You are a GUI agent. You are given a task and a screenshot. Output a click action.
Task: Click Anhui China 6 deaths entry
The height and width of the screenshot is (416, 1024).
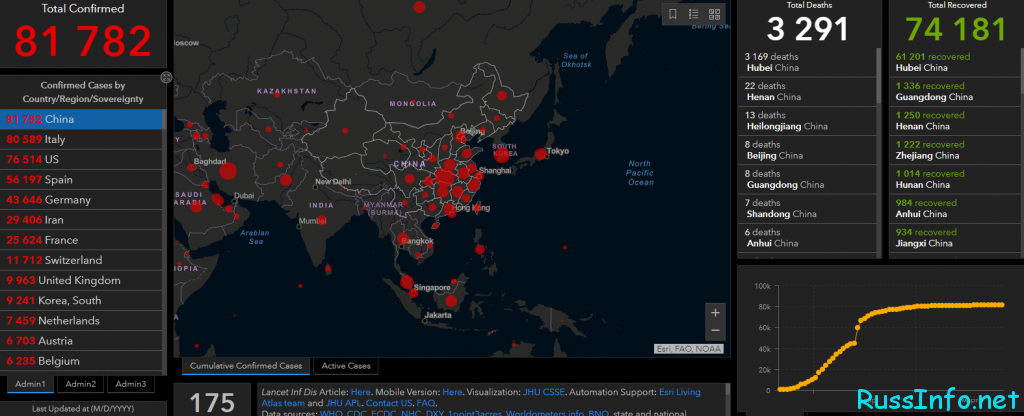807,238
